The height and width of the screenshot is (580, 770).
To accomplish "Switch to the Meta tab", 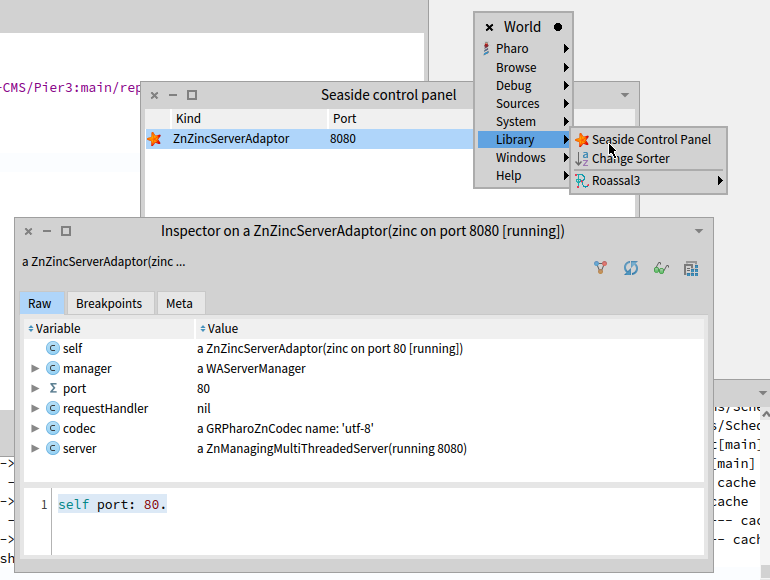I will pyautogui.click(x=179, y=304).
